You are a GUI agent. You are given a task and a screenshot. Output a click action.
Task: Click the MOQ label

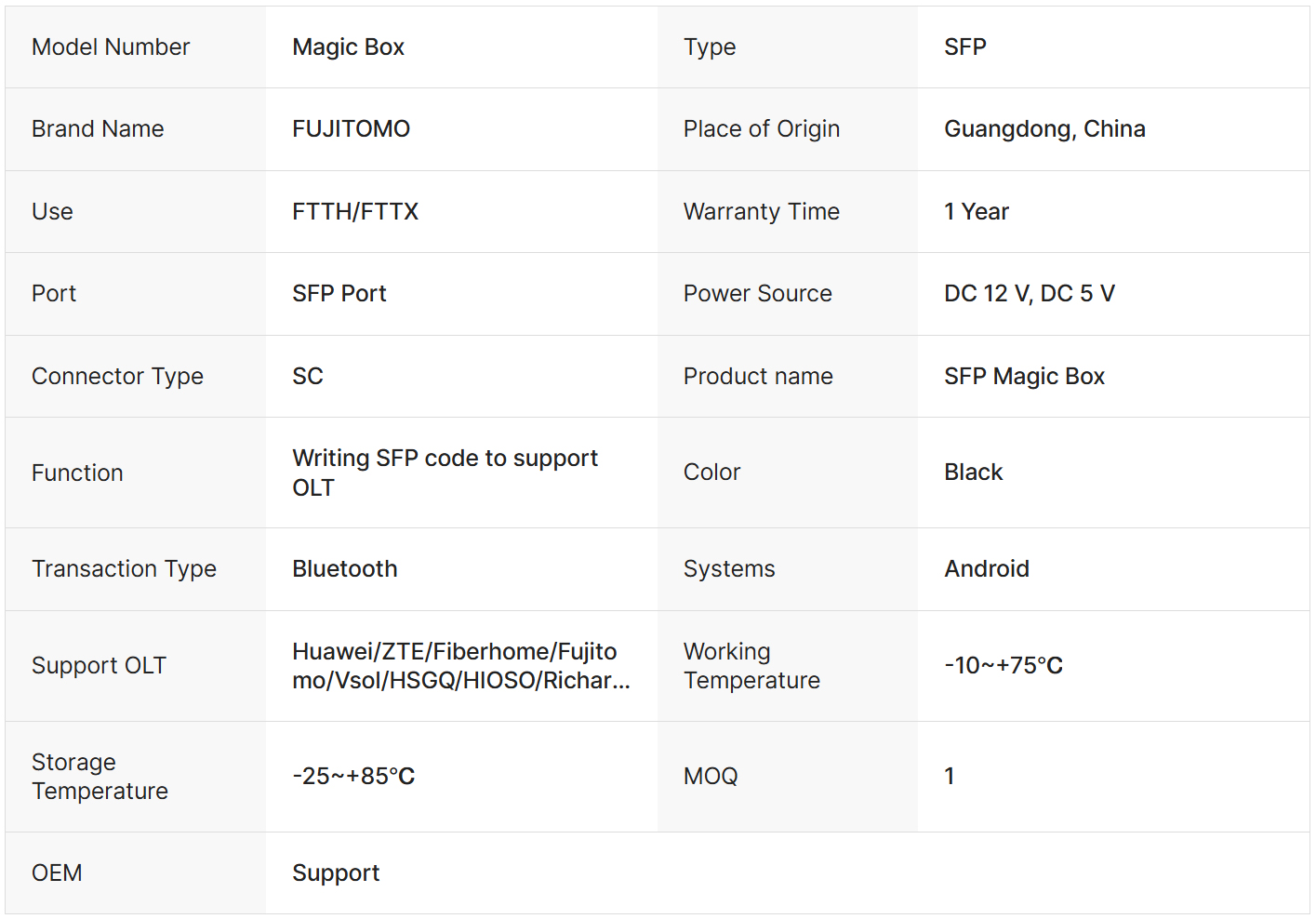click(710, 777)
